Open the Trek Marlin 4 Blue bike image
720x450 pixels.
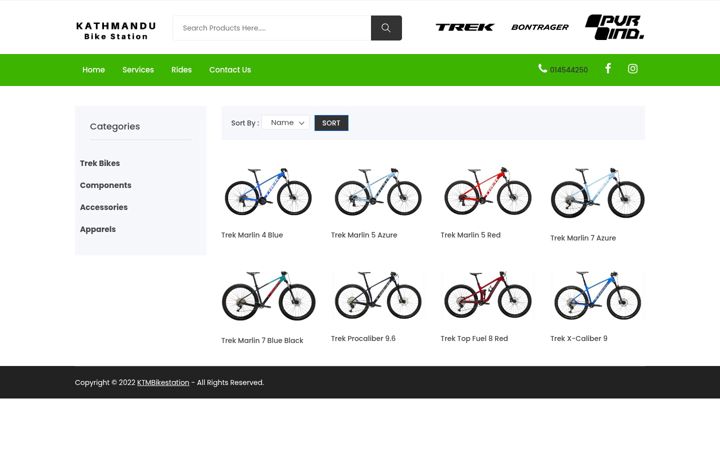268,191
